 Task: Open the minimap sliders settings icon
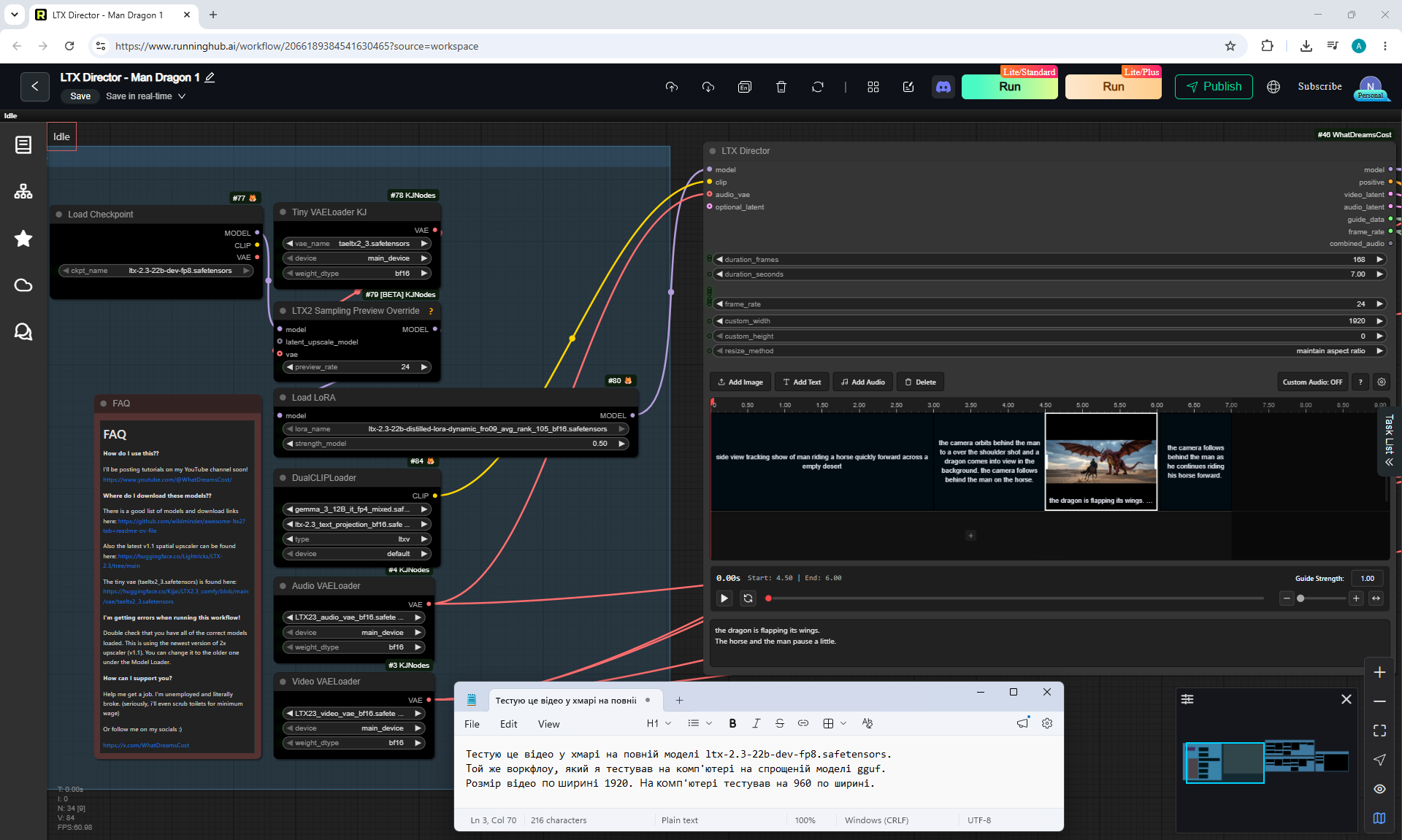point(1187,699)
